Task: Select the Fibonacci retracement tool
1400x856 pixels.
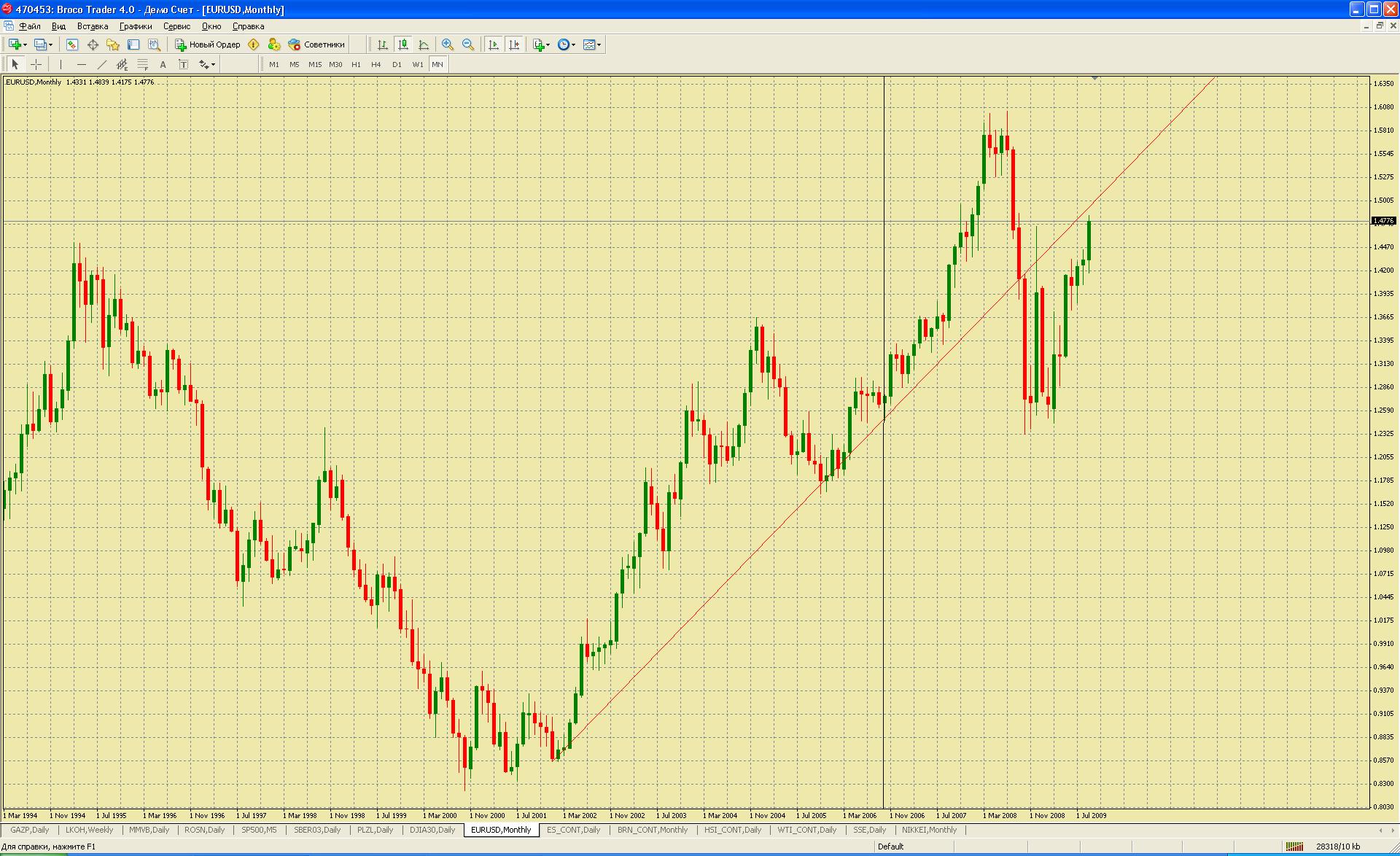Action: [143, 64]
